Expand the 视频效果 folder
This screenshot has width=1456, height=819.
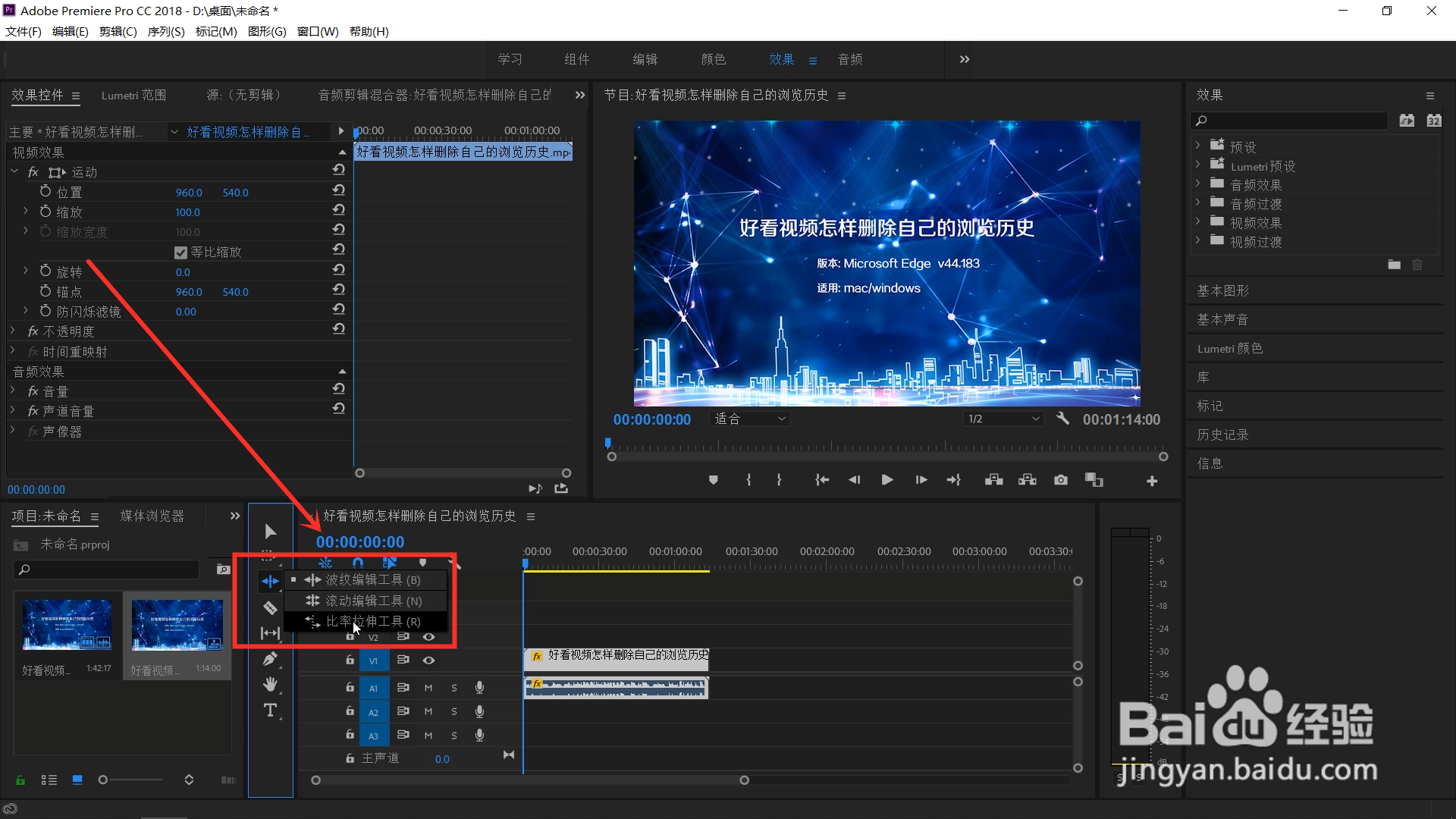[1197, 221]
